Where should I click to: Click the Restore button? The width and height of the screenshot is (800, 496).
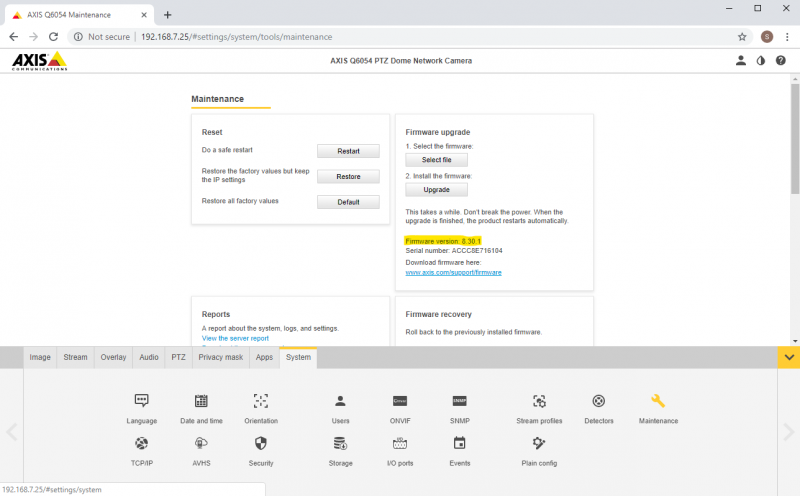(348, 177)
